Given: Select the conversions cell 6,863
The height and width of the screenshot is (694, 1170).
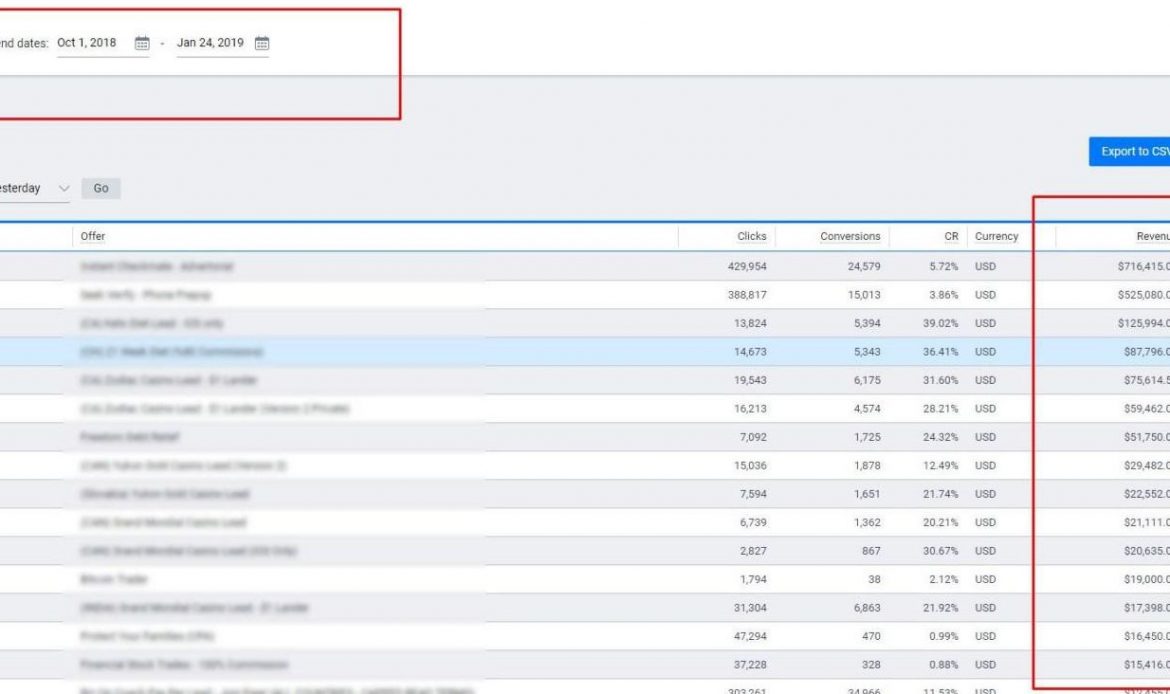Looking at the screenshot, I should (867, 607).
